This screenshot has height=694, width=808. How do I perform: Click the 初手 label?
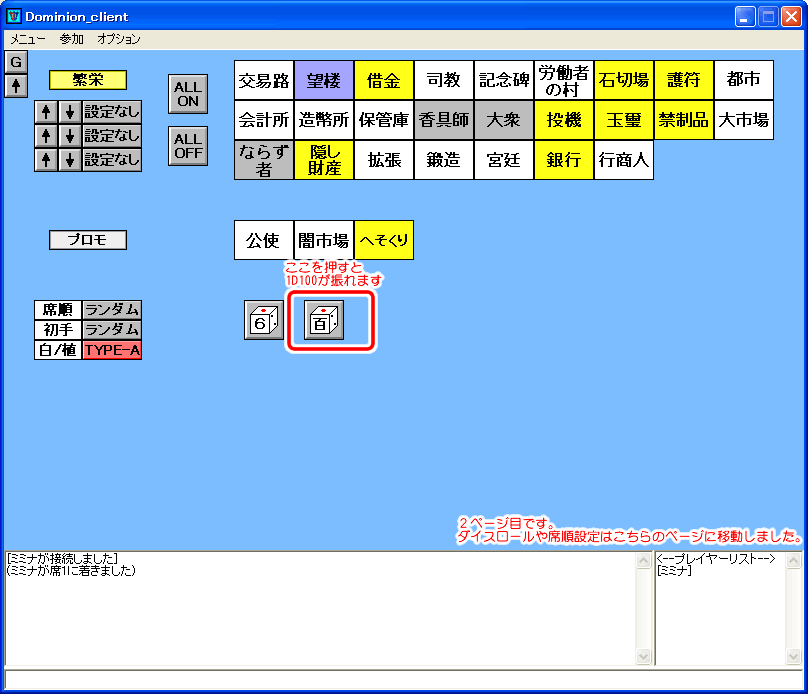click(58, 330)
